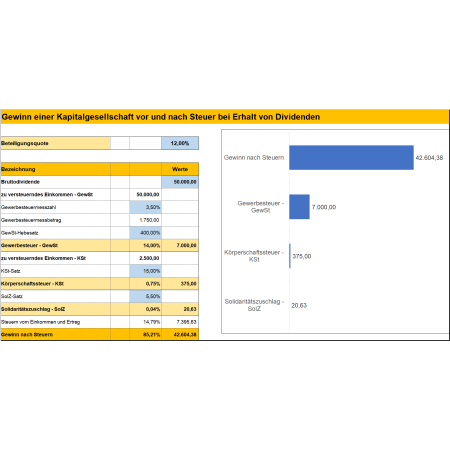Select the Solidaritätszuschlag - SolZ chart axis label
The image size is (450, 450).
[254, 305]
